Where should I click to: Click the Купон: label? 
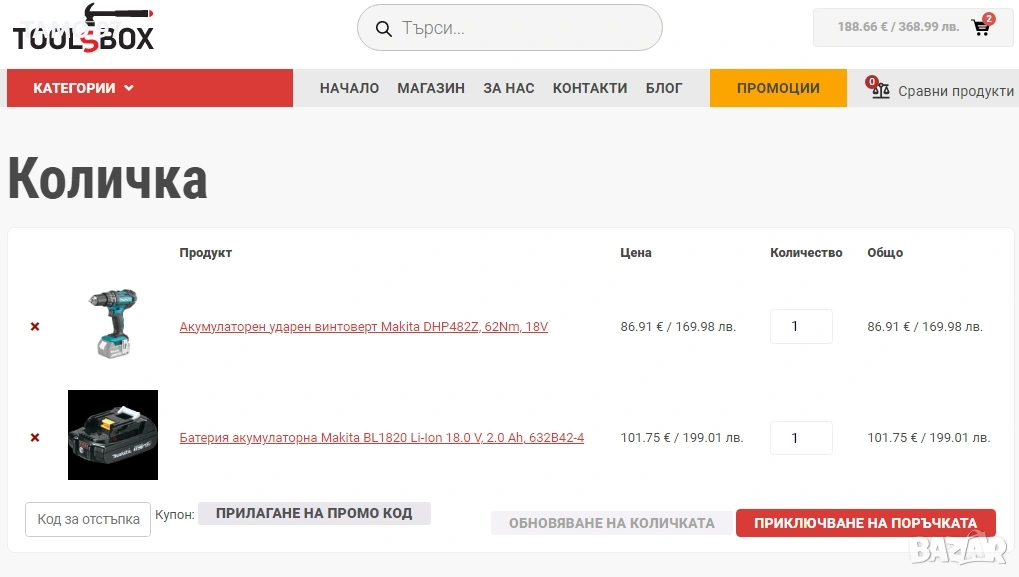tap(174, 514)
